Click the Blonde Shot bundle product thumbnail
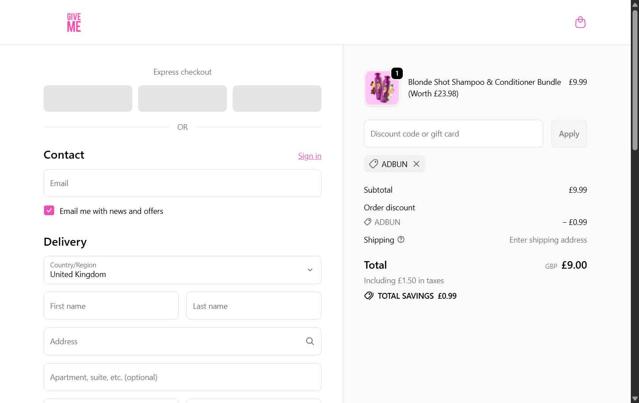 381,88
